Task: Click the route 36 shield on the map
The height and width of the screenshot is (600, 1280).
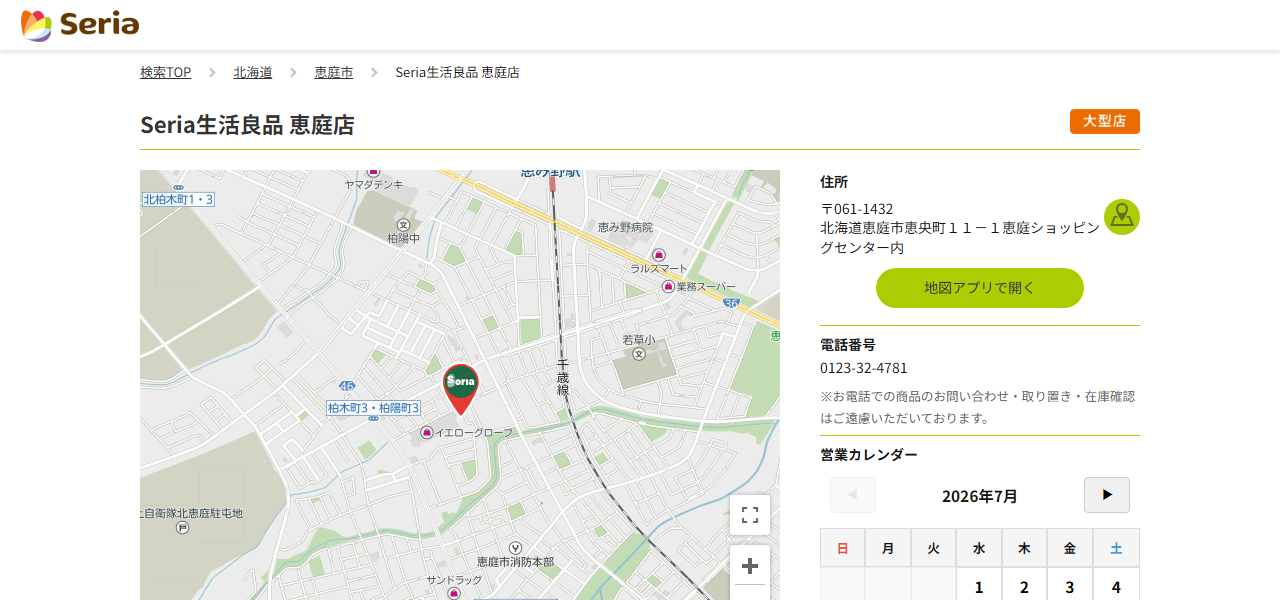Action: click(x=731, y=302)
